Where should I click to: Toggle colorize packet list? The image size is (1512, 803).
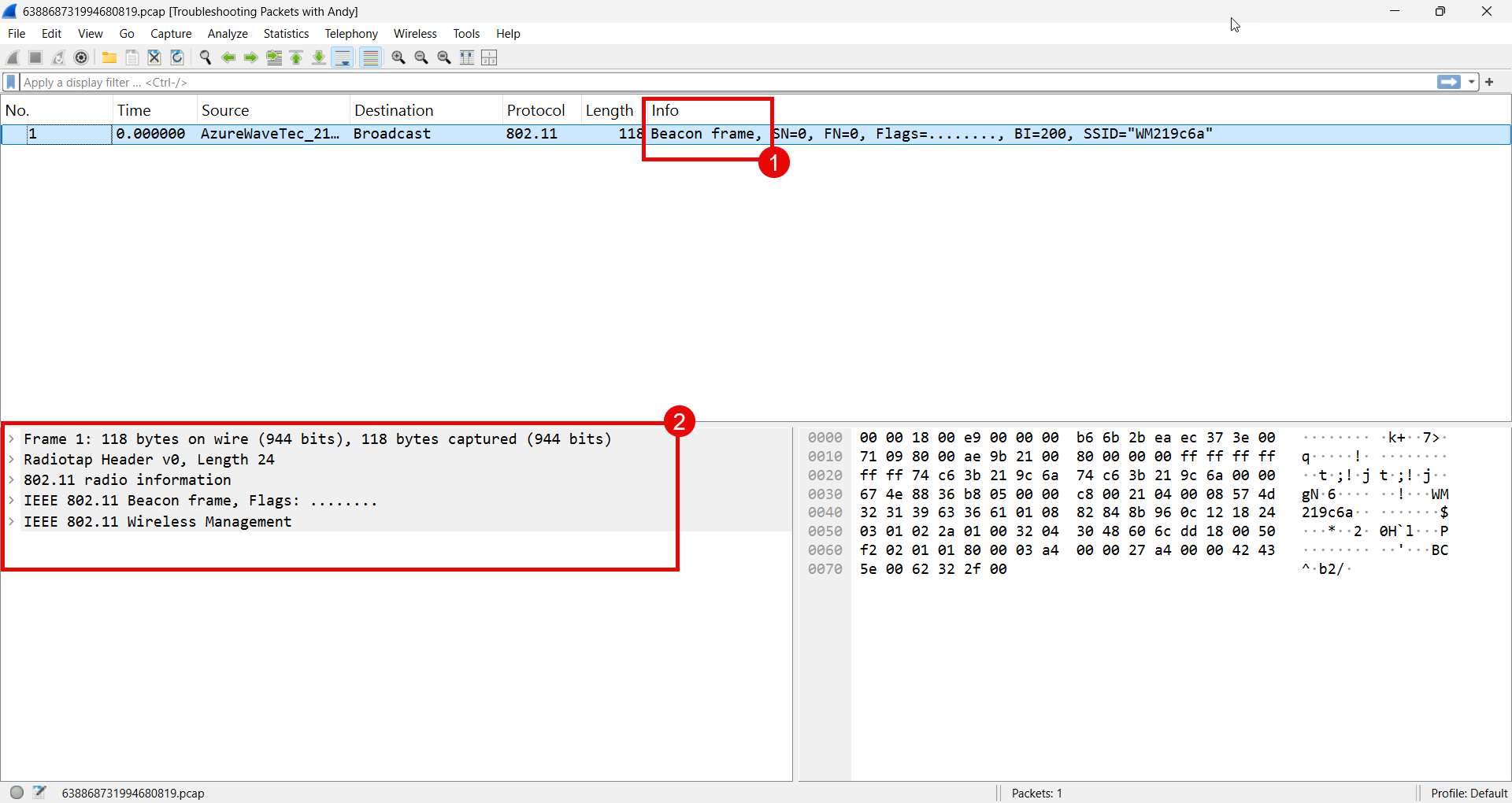click(370, 57)
